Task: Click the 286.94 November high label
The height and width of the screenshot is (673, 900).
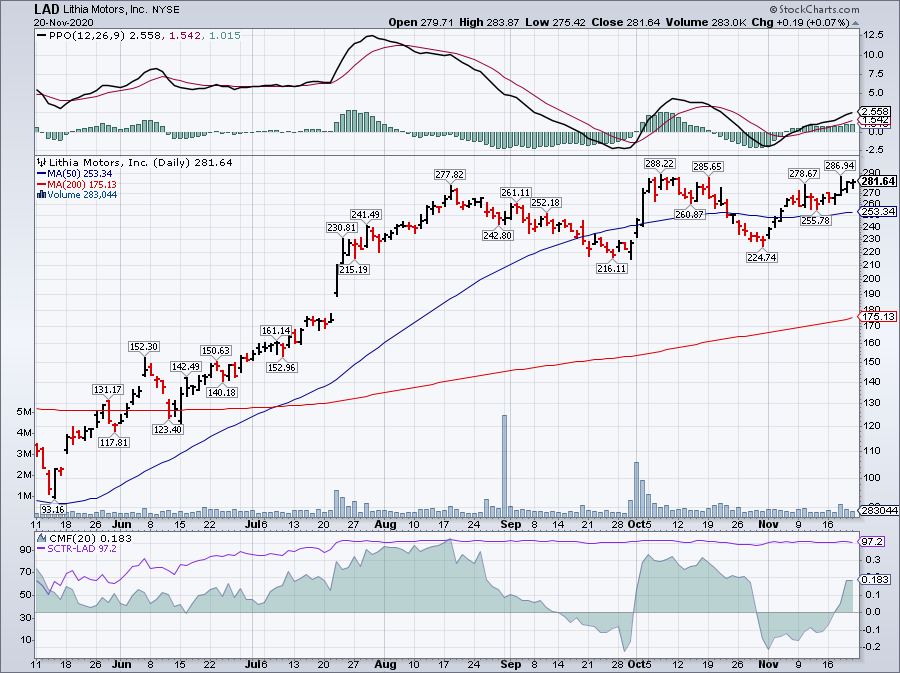Action: [x=840, y=166]
